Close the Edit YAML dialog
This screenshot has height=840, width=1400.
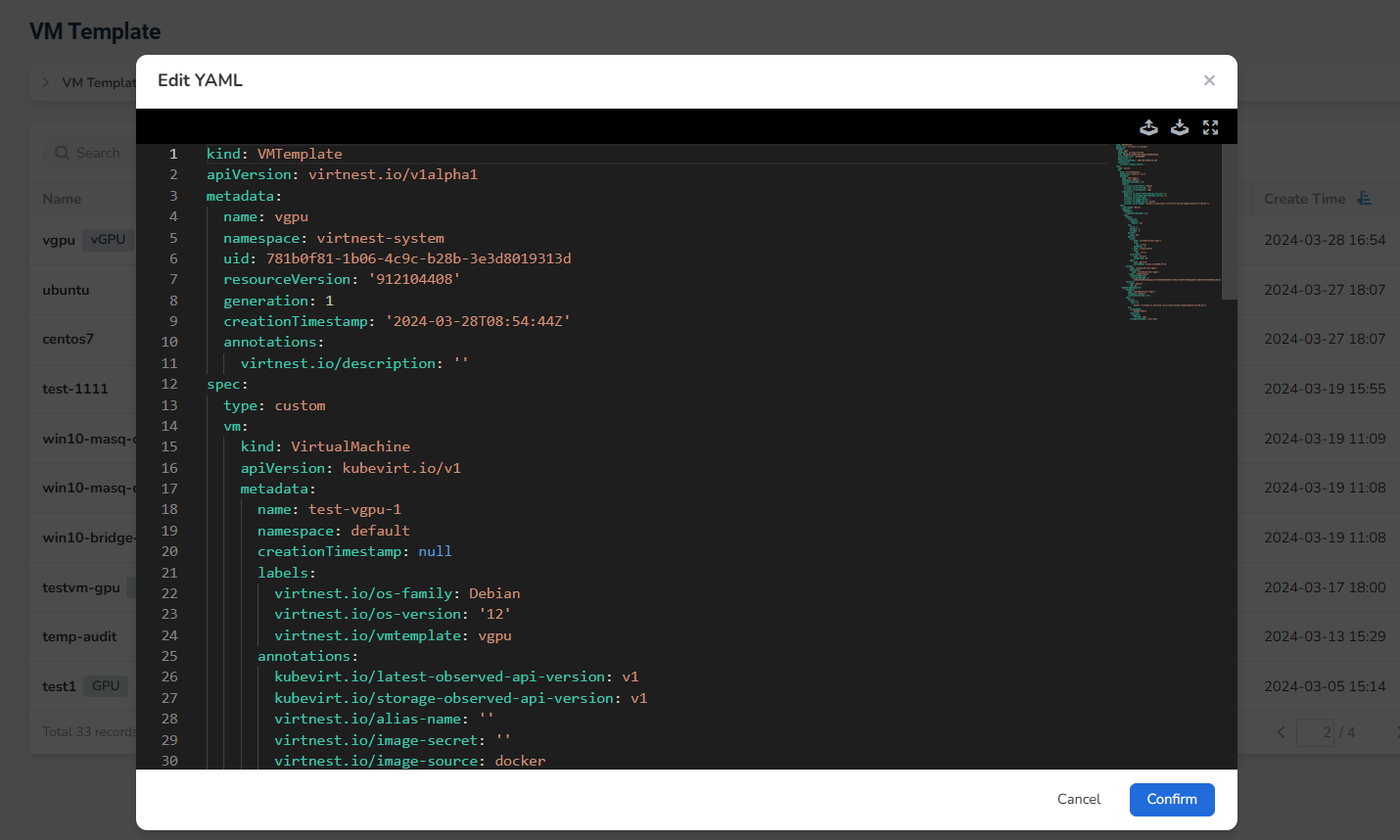click(1209, 80)
